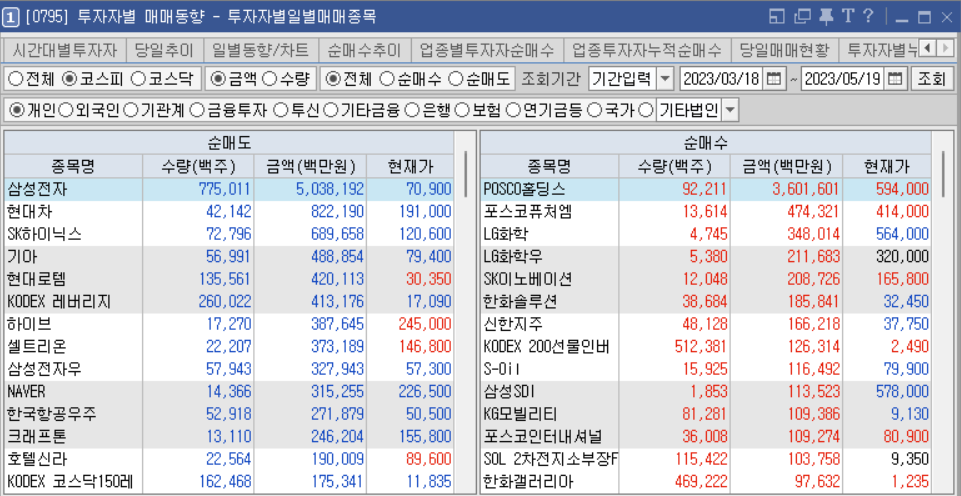Click the end date field 2023/05/19
The height and width of the screenshot is (496, 961).
click(x=842, y=78)
